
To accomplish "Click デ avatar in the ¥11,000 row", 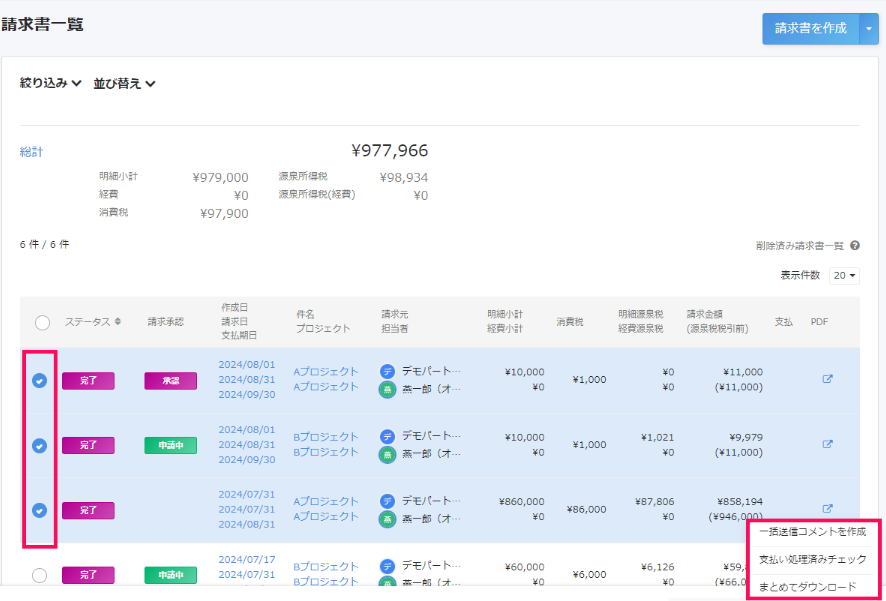I will 388,371.
